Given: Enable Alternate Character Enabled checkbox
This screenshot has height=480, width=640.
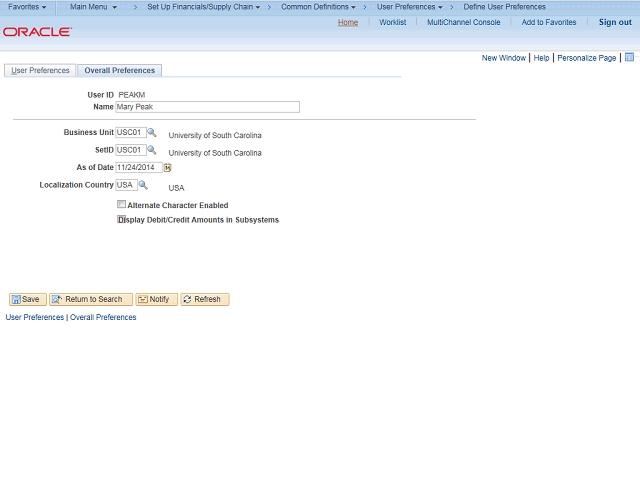Looking at the screenshot, I should coord(121,204).
